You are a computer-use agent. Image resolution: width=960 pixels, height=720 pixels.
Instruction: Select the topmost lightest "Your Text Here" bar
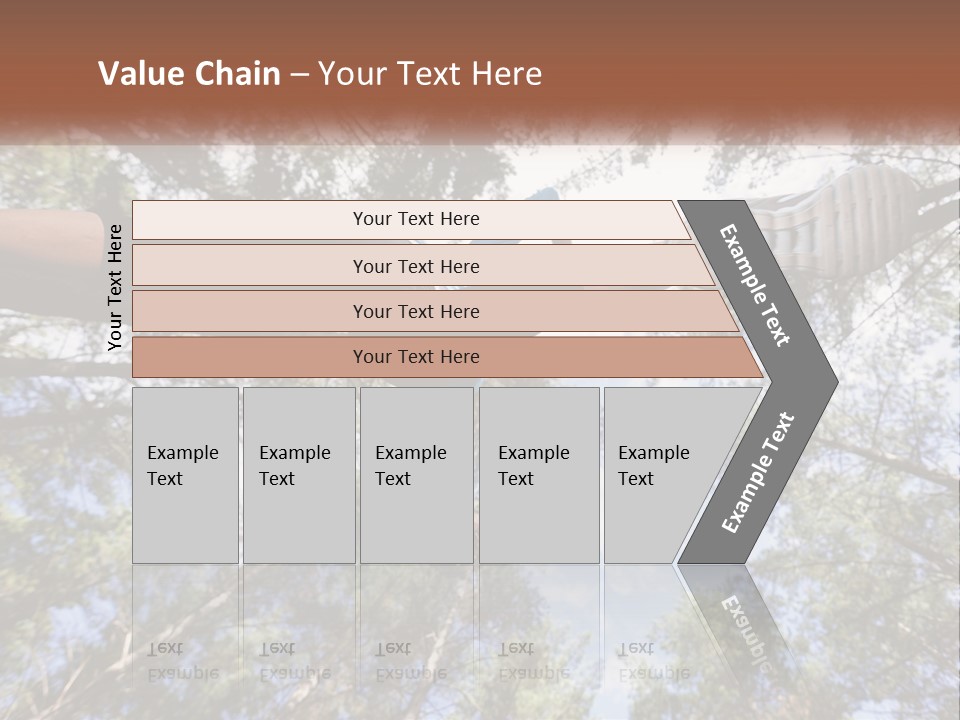coord(416,219)
